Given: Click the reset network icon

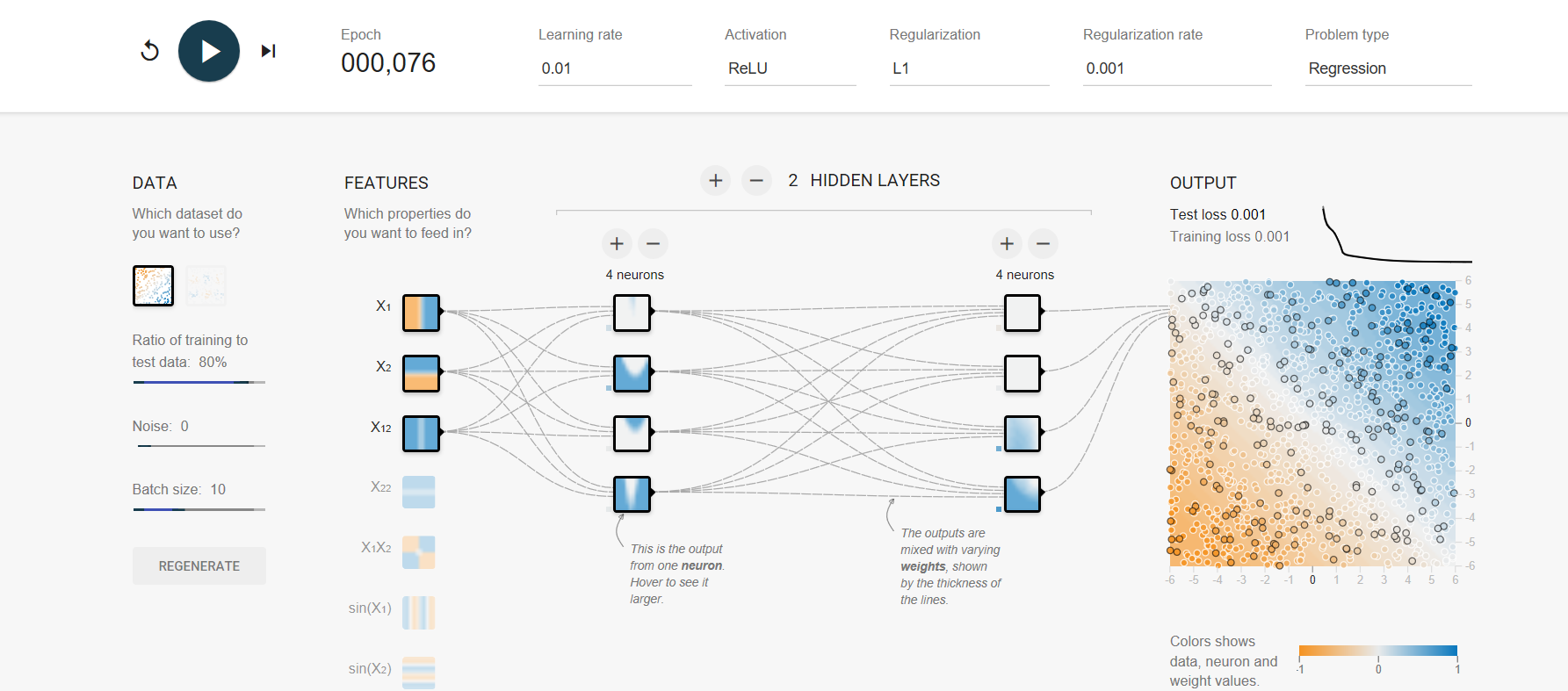Looking at the screenshot, I should point(150,51).
